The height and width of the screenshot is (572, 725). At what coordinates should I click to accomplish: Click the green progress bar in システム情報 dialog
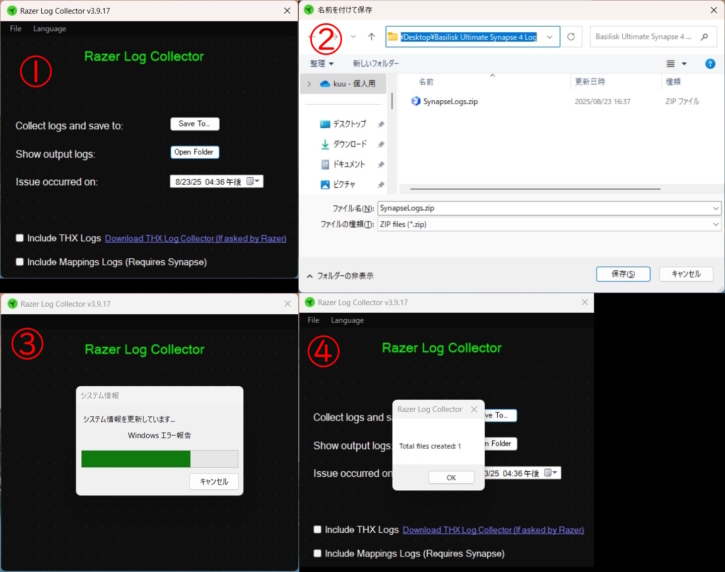coord(135,459)
